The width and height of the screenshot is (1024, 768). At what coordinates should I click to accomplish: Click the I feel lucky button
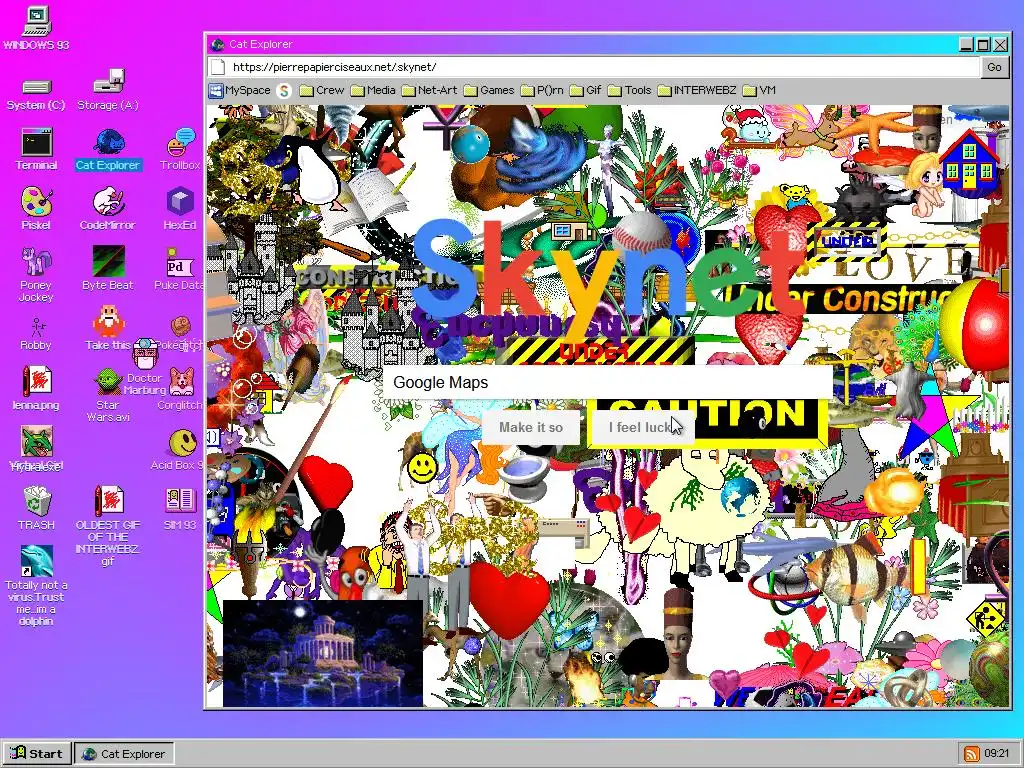641,427
